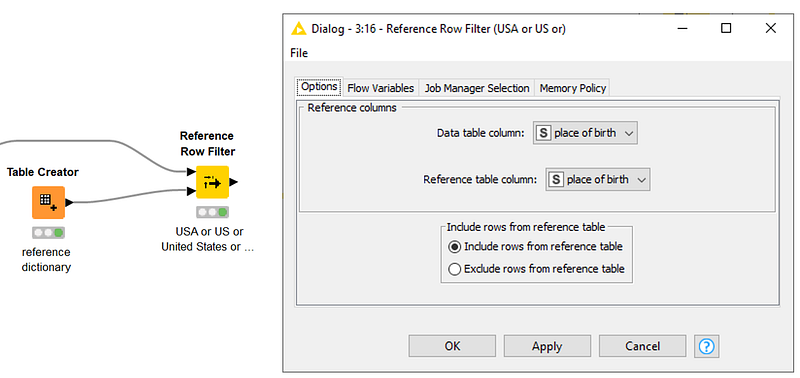The image size is (800, 378).
Task: Click the output port of Table Creator
Action: tap(69, 203)
